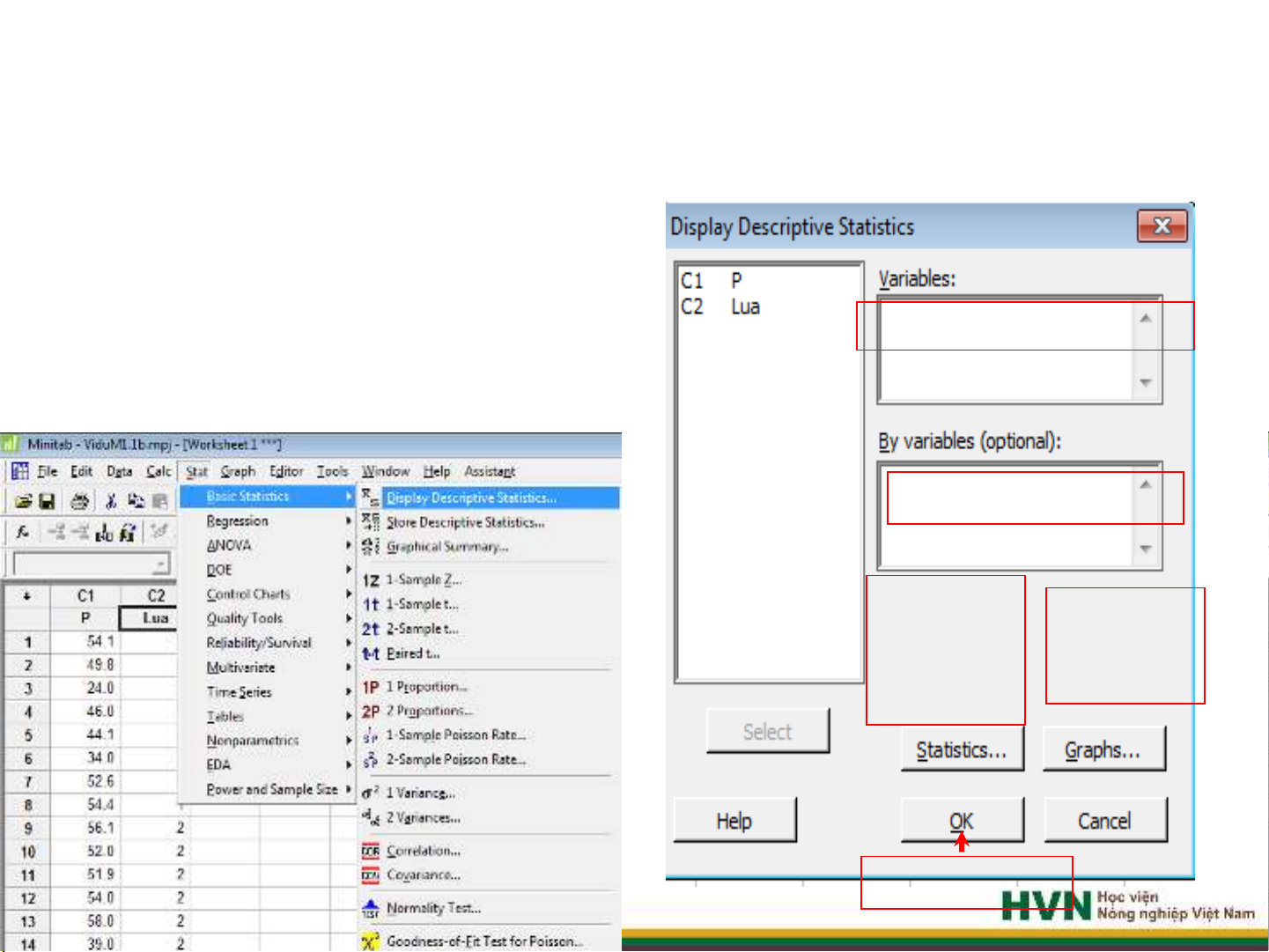Choose Display Descriptive Statistics menu item
This screenshot has height=952, width=1269.
[490, 498]
